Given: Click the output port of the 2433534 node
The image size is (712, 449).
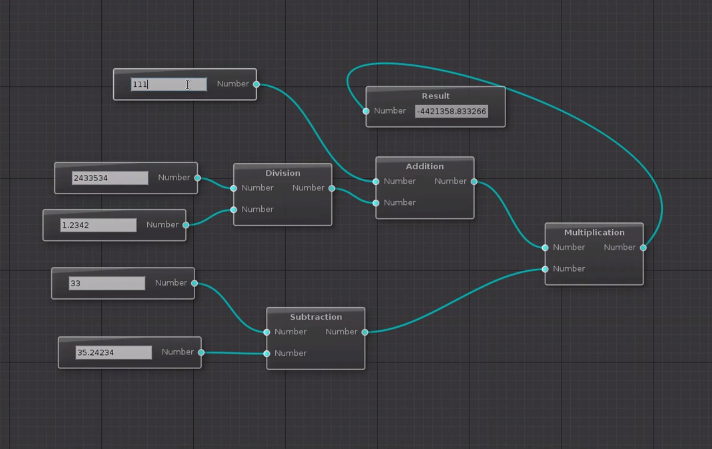Looking at the screenshot, I should click(198, 178).
